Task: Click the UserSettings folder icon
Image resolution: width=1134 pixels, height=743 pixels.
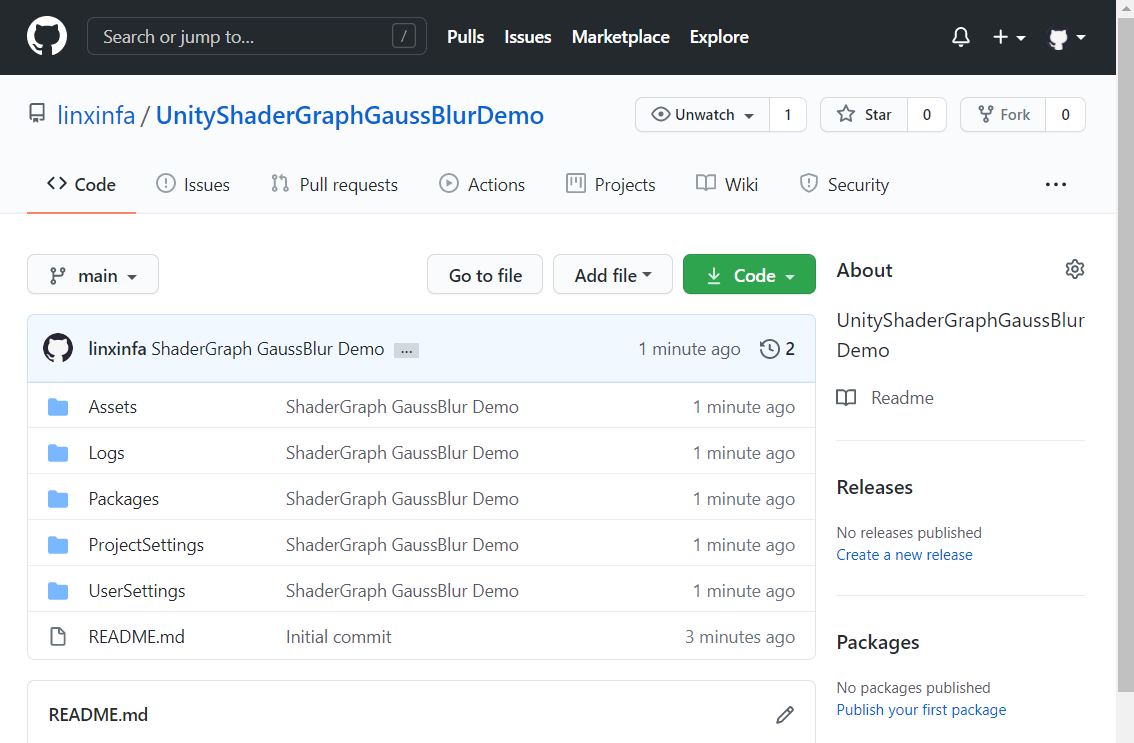Action: point(58,591)
